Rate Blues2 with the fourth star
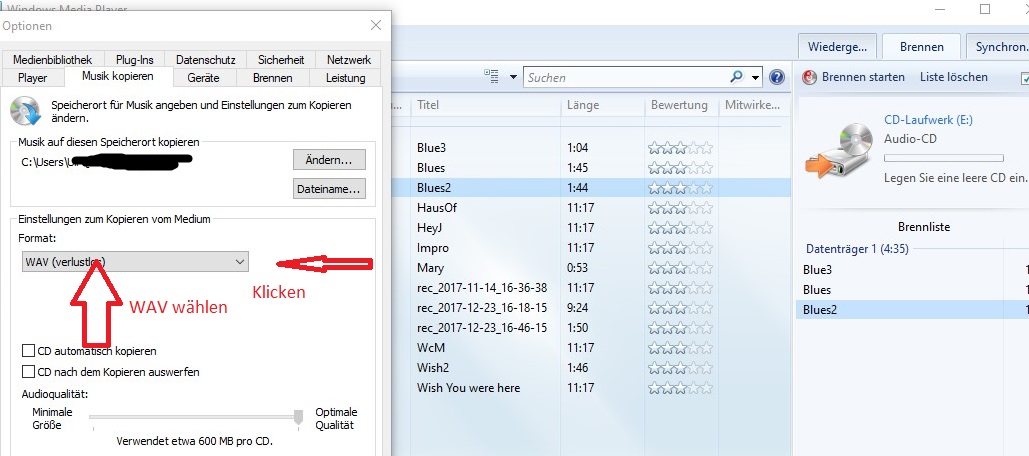The image size is (1029, 456). click(x=693, y=188)
